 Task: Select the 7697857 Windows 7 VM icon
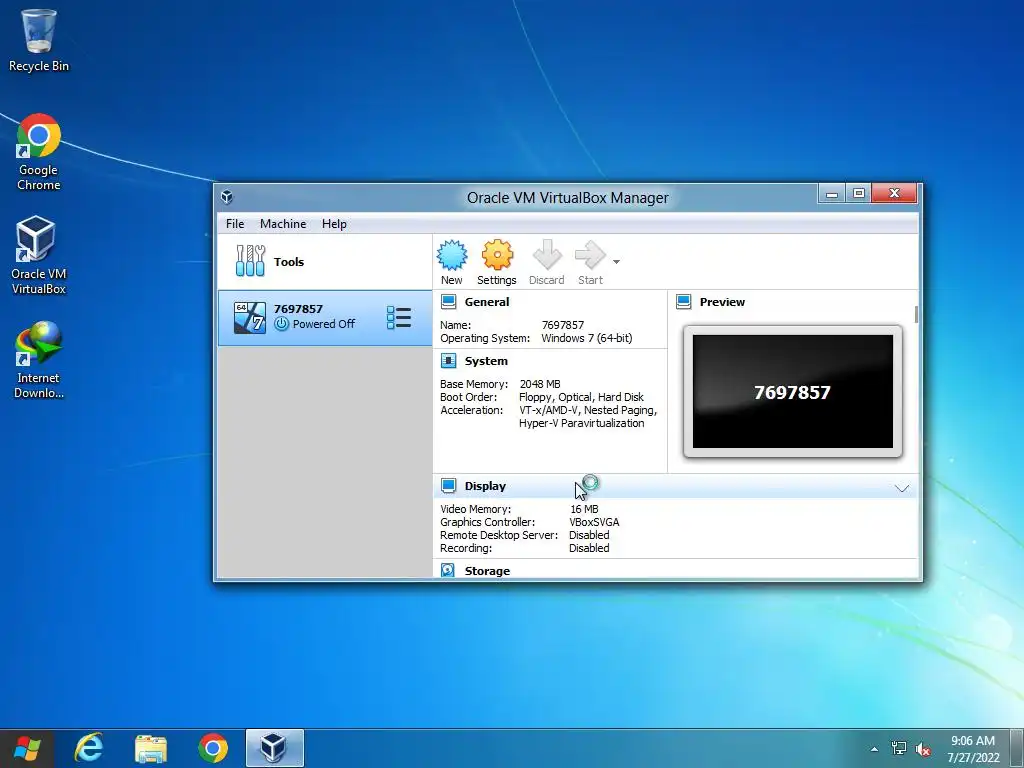coord(249,317)
